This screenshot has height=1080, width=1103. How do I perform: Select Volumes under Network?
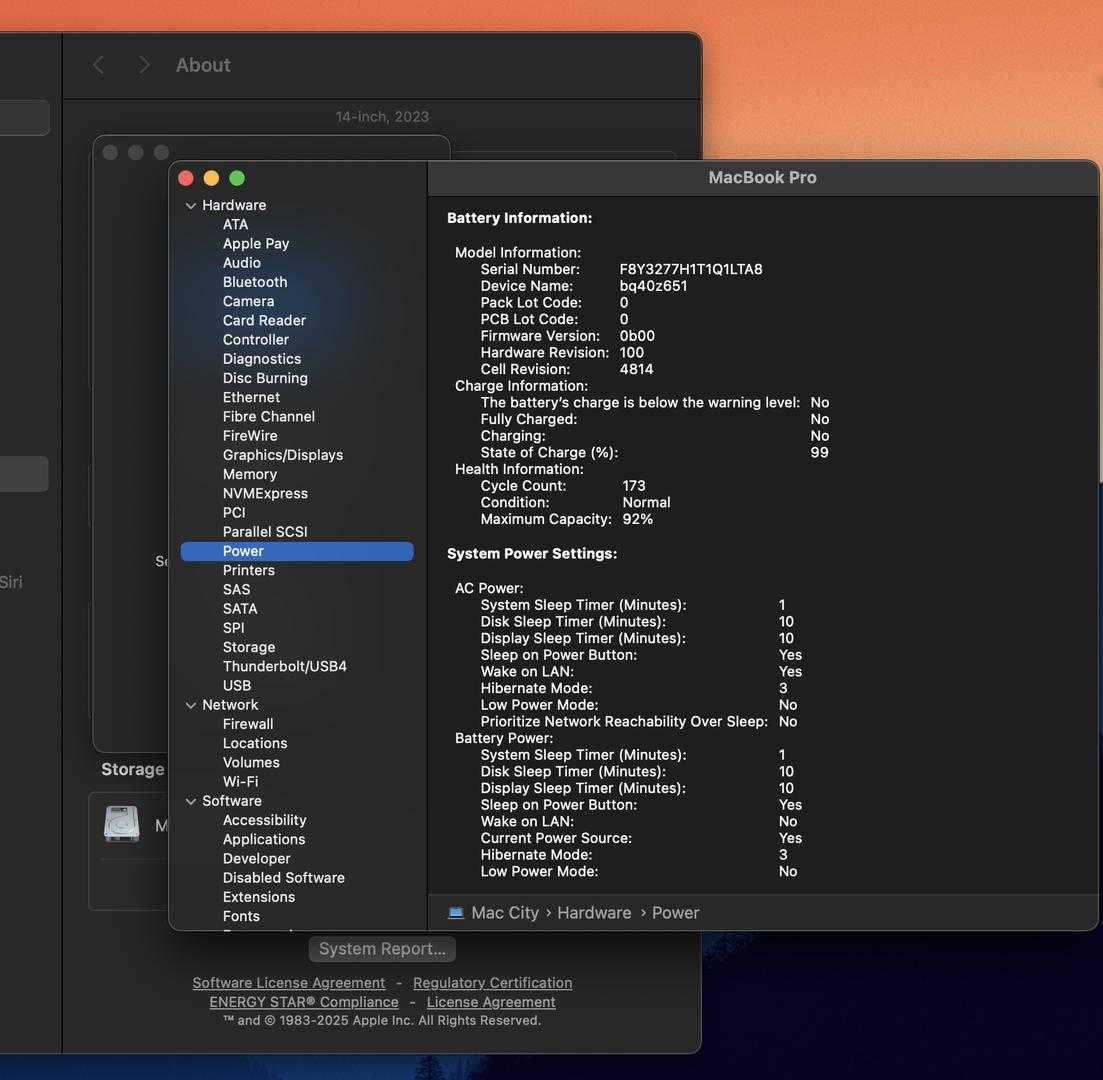click(251, 763)
